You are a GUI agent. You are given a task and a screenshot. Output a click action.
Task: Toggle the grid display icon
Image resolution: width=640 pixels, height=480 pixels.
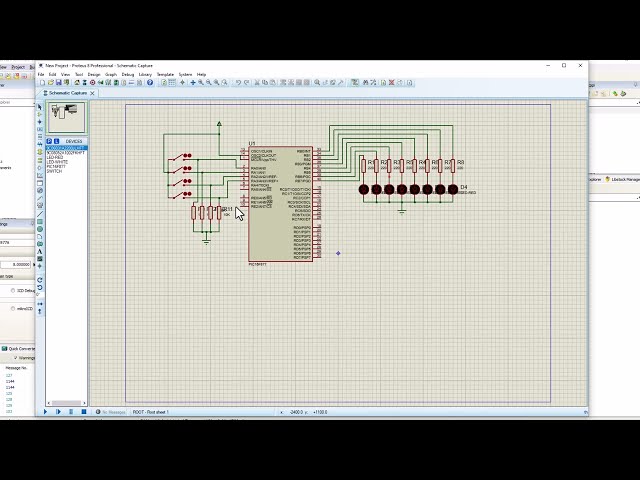click(172, 82)
